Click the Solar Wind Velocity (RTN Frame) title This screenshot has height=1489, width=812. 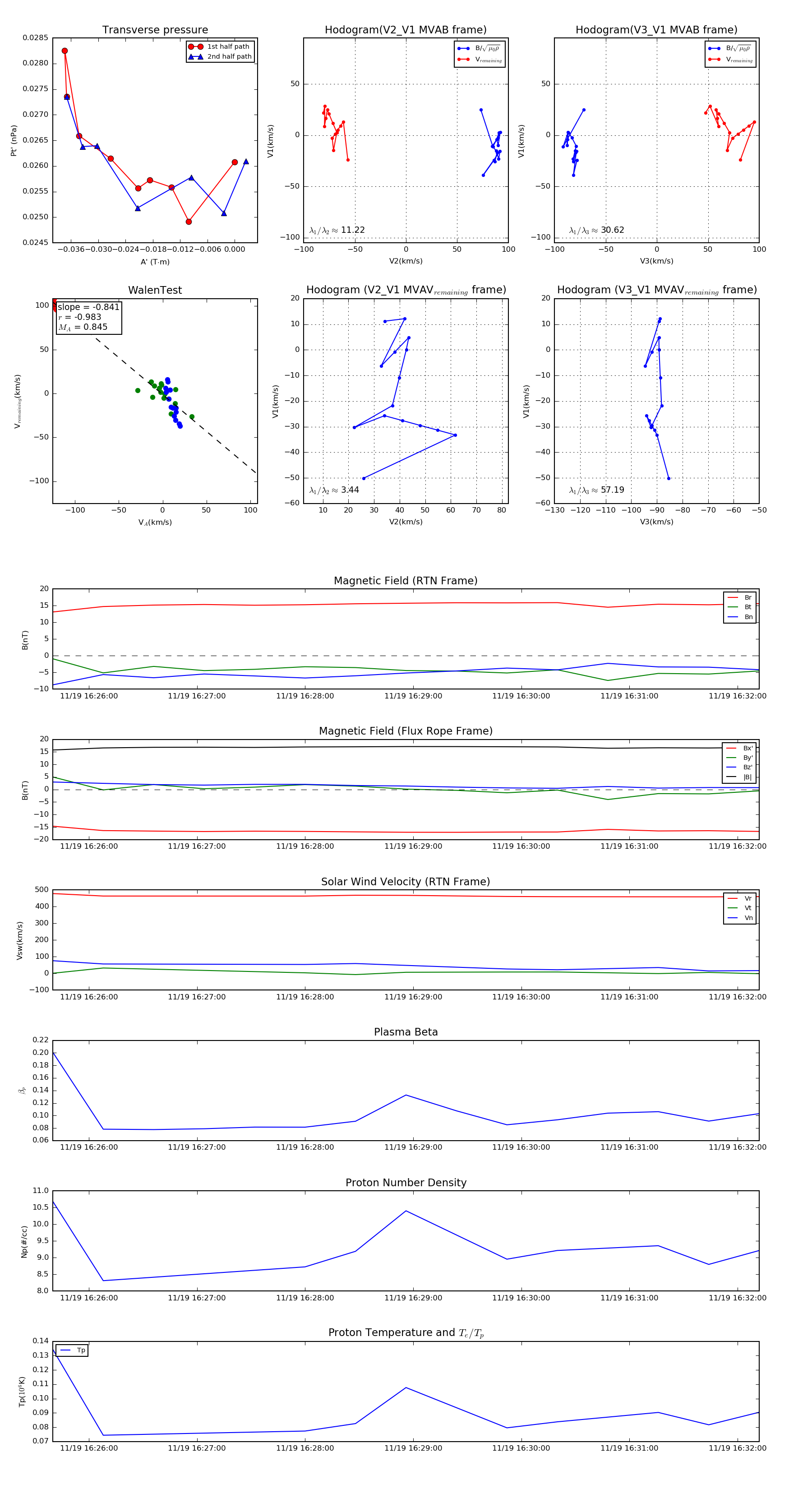click(x=406, y=882)
